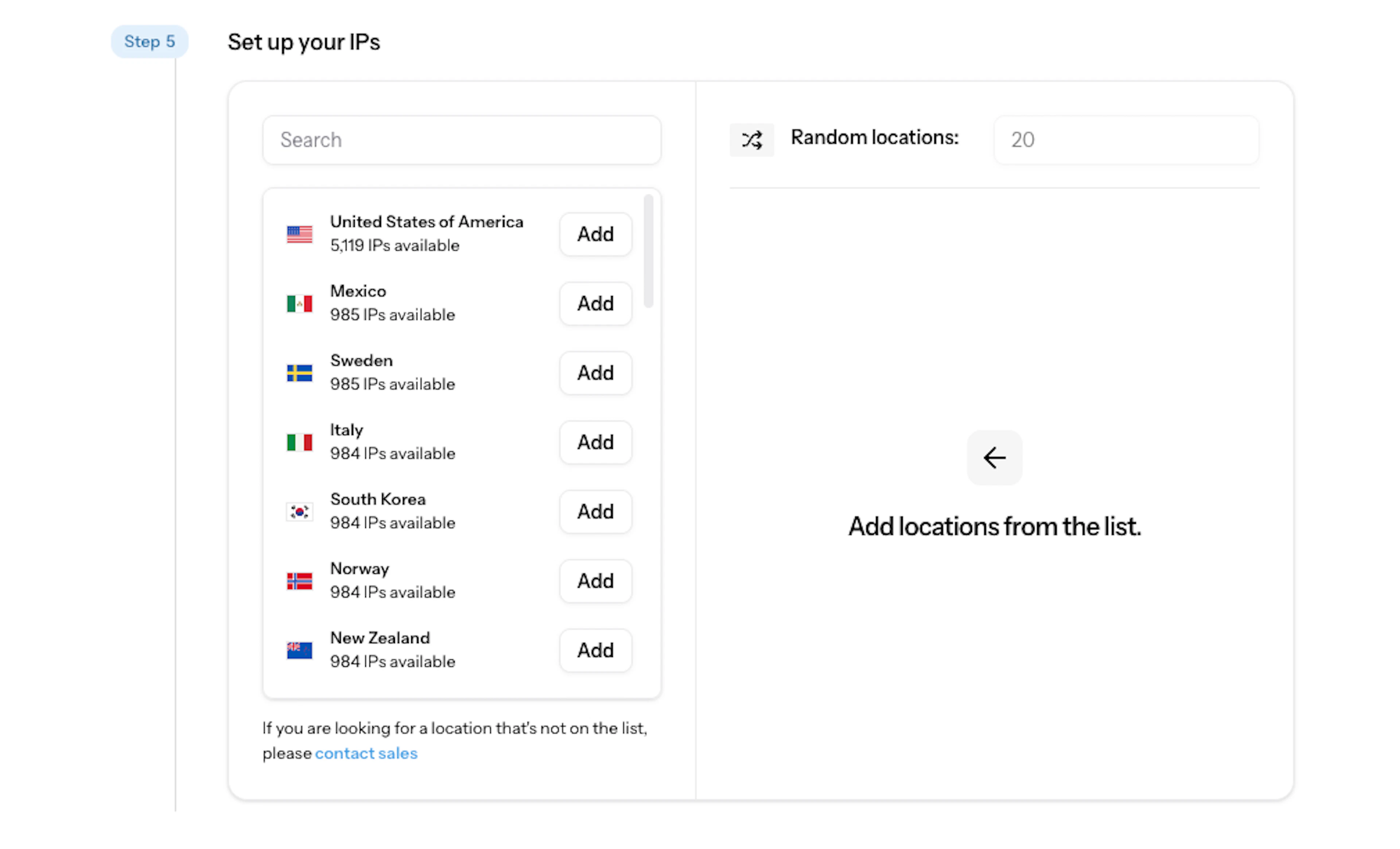Click the New Zealand flag icon

click(x=299, y=650)
